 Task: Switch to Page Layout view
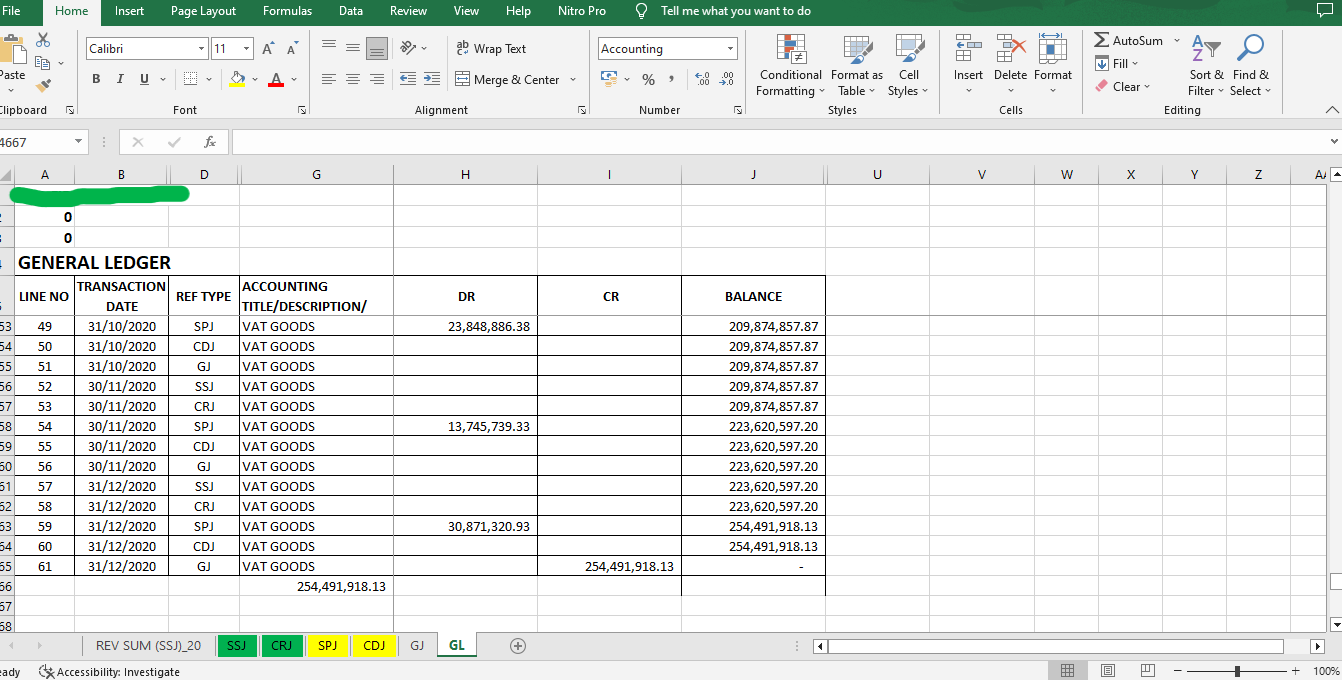click(x=1107, y=670)
